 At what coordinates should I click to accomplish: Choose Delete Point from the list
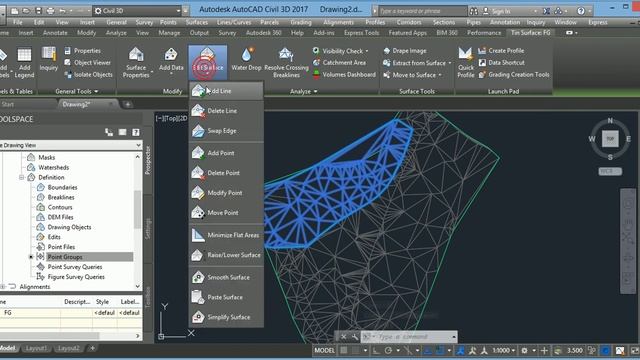(x=226, y=173)
